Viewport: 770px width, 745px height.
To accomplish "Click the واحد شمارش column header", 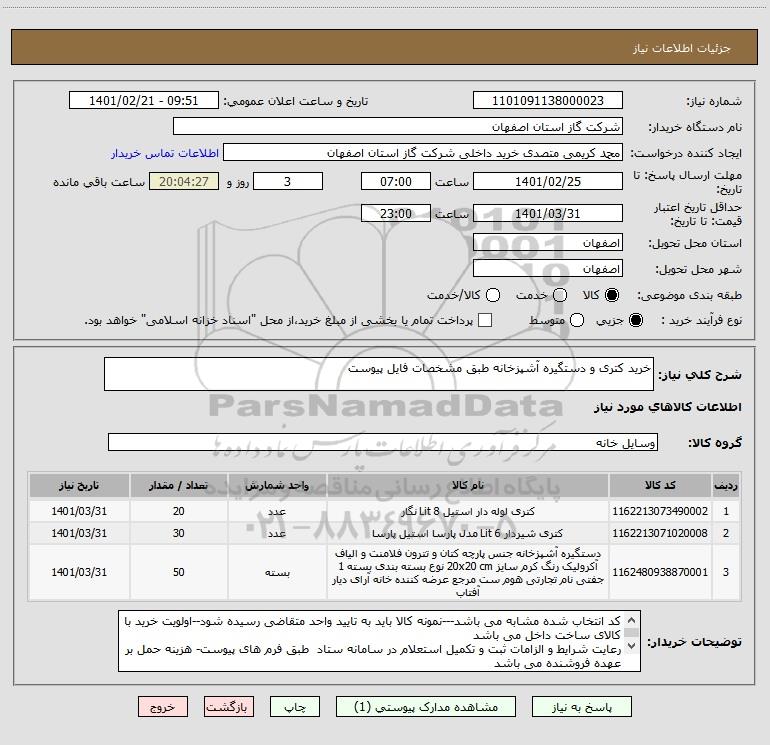I will [x=277, y=485].
